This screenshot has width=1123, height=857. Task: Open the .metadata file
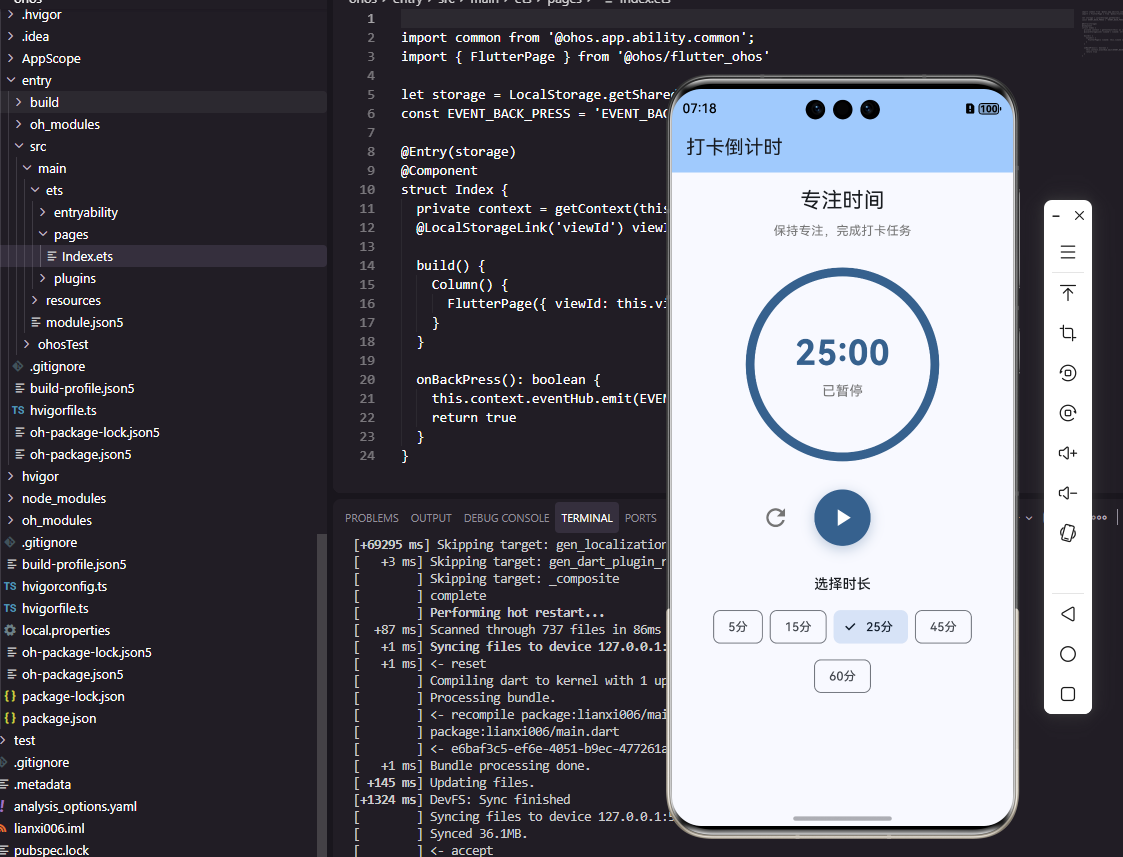(x=163, y=785)
